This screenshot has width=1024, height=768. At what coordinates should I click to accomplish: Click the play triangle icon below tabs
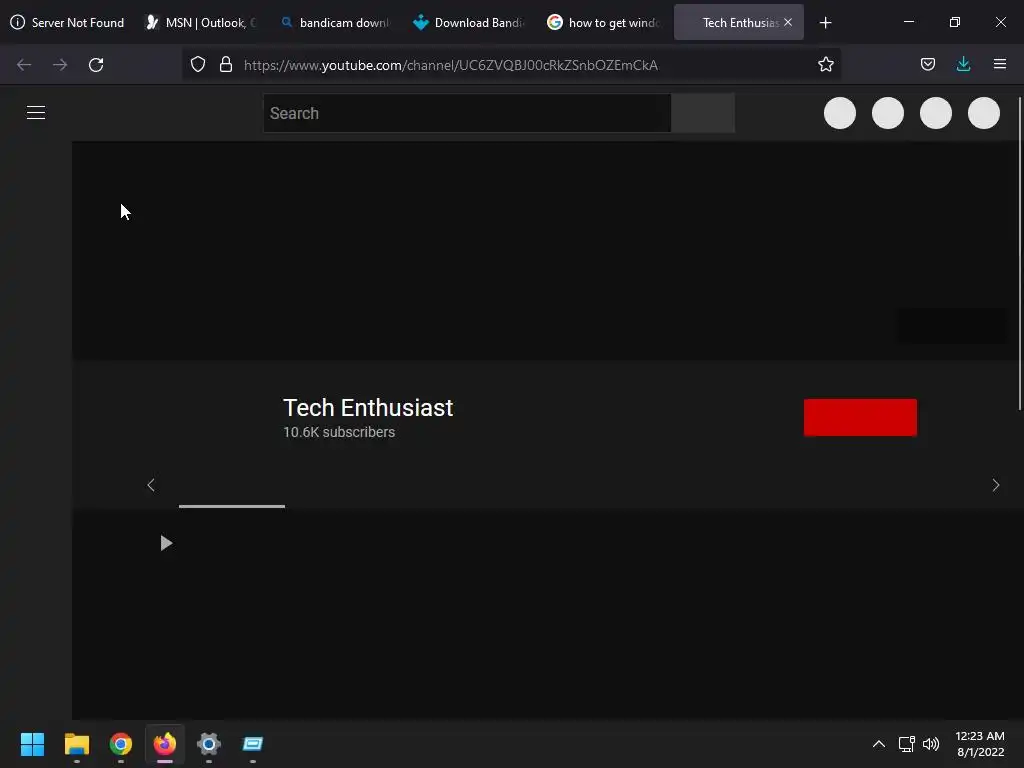pyautogui.click(x=166, y=543)
